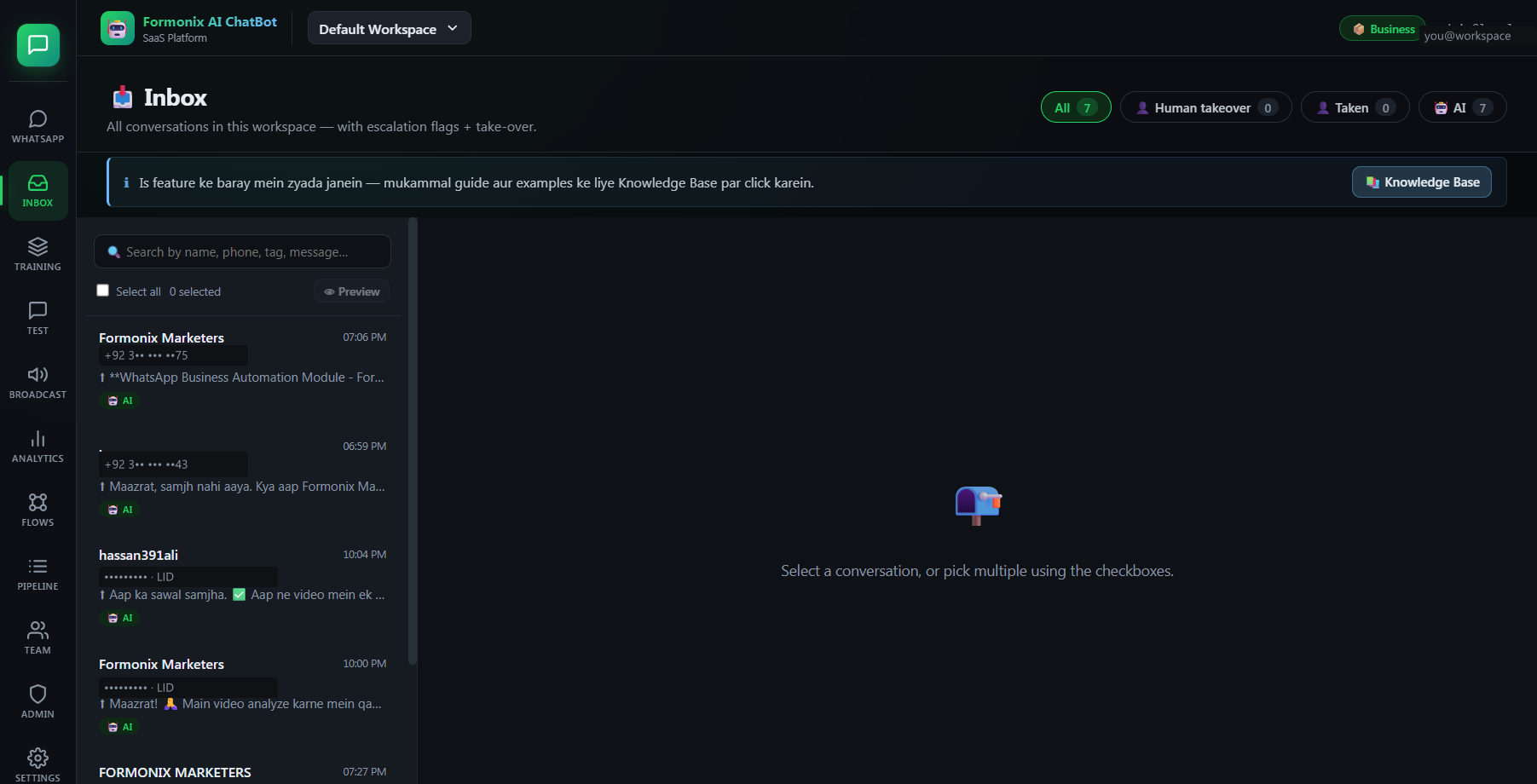Viewport: 1537px width, 784px height.
Task: Expand the Default Workspace dropdown
Action: click(389, 28)
